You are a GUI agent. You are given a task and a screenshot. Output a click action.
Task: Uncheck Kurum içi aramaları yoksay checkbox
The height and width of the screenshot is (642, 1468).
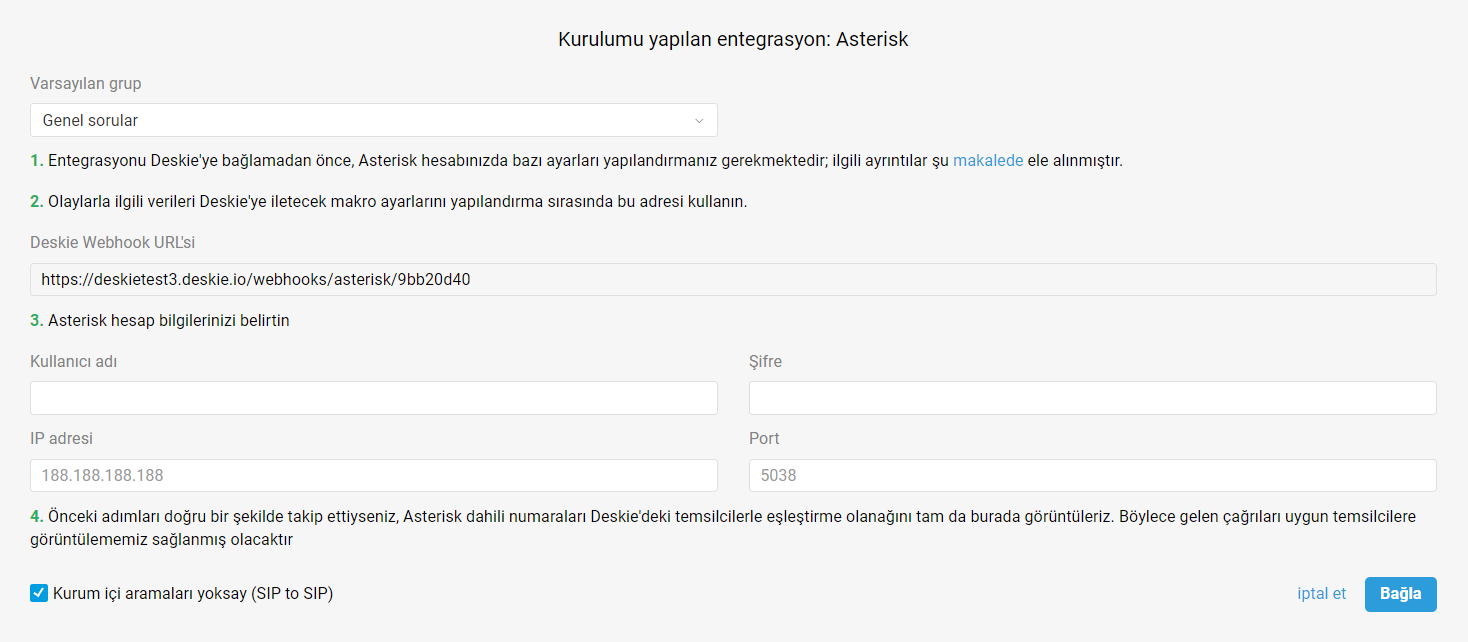pos(39,593)
